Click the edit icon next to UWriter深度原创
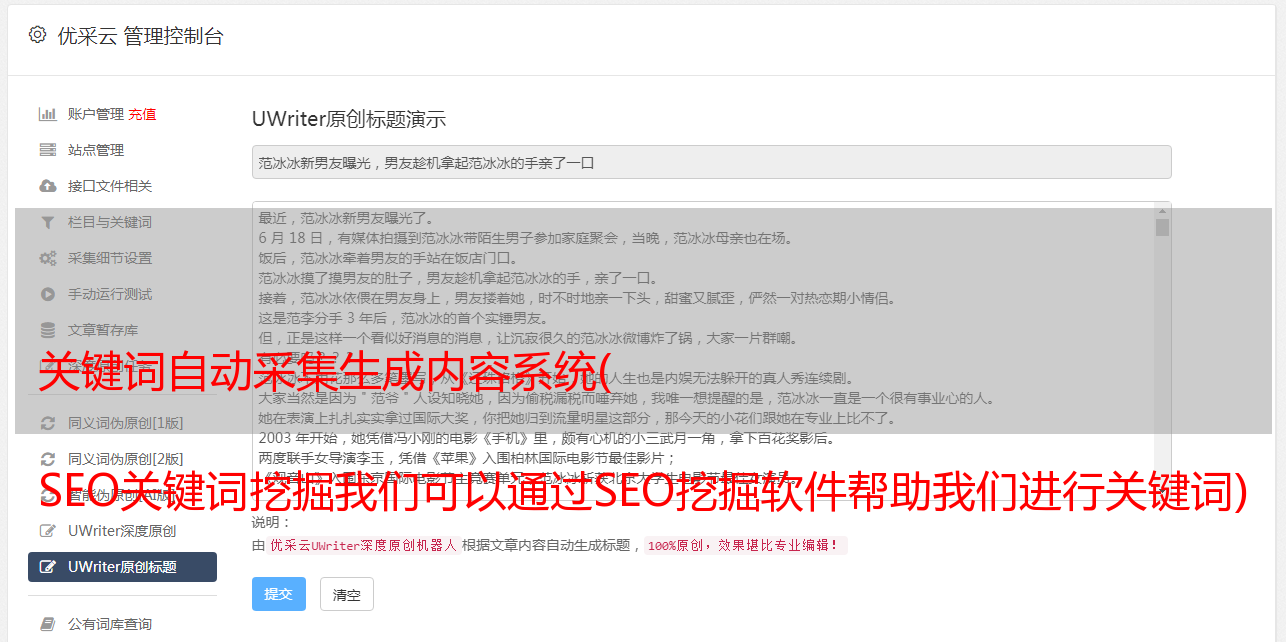This screenshot has height=642, width=1286. click(47, 531)
